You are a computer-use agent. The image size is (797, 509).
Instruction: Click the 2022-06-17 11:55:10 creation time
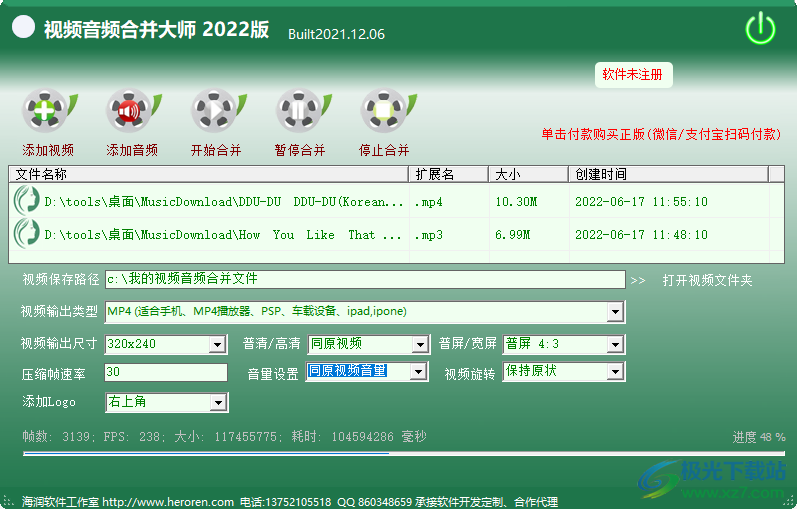coord(641,202)
